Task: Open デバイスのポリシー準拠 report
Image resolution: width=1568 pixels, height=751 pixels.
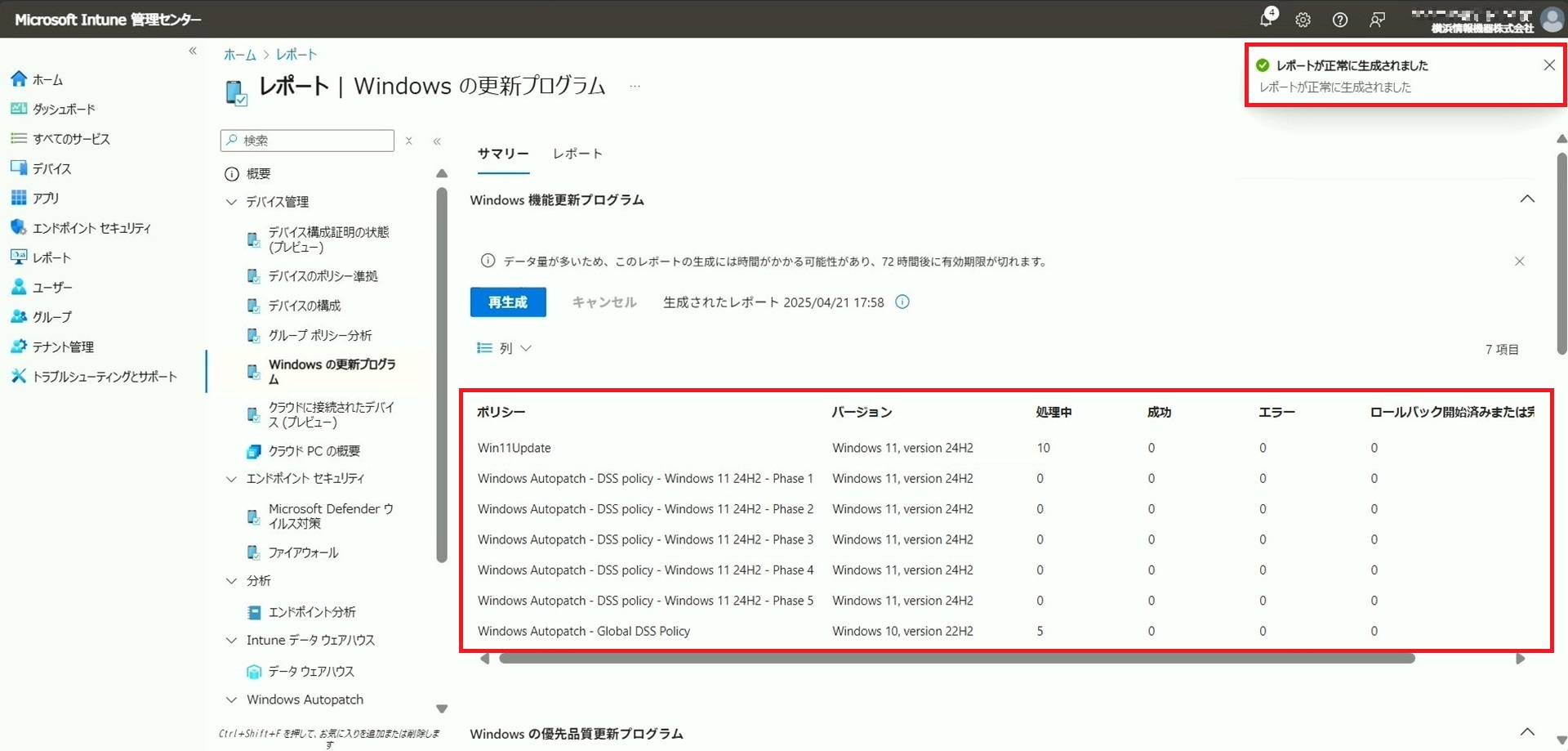Action: coord(323,276)
